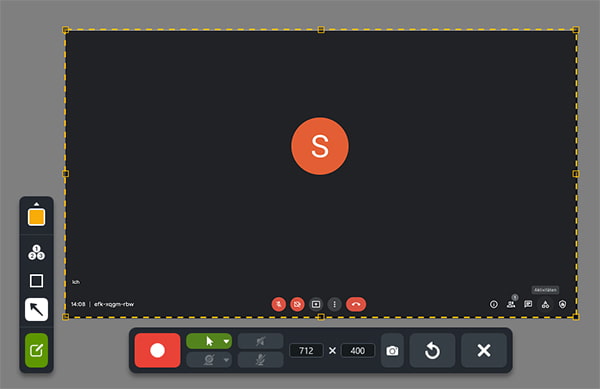Viewport: 600px width, 389px height.
Task: Click the present screen icon in meeting
Action: [x=316, y=304]
